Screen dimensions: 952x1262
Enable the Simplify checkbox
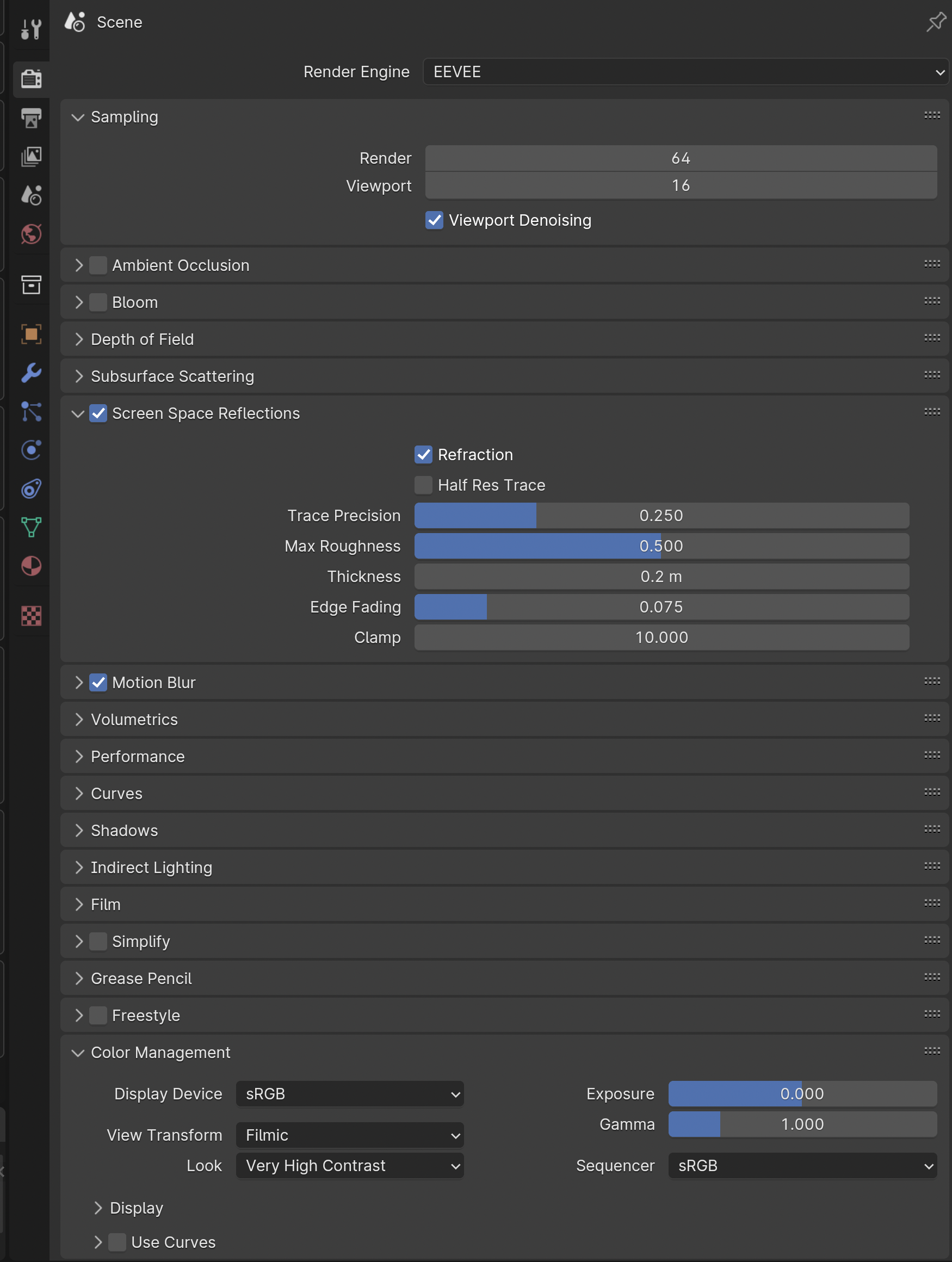coord(98,942)
